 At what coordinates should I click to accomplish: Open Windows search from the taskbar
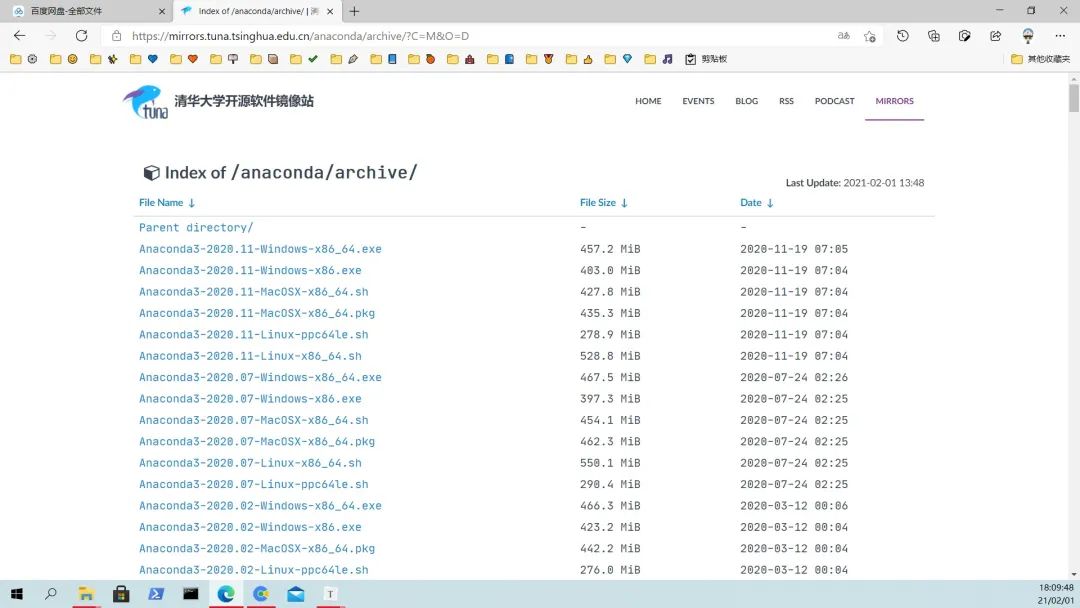click(51, 594)
